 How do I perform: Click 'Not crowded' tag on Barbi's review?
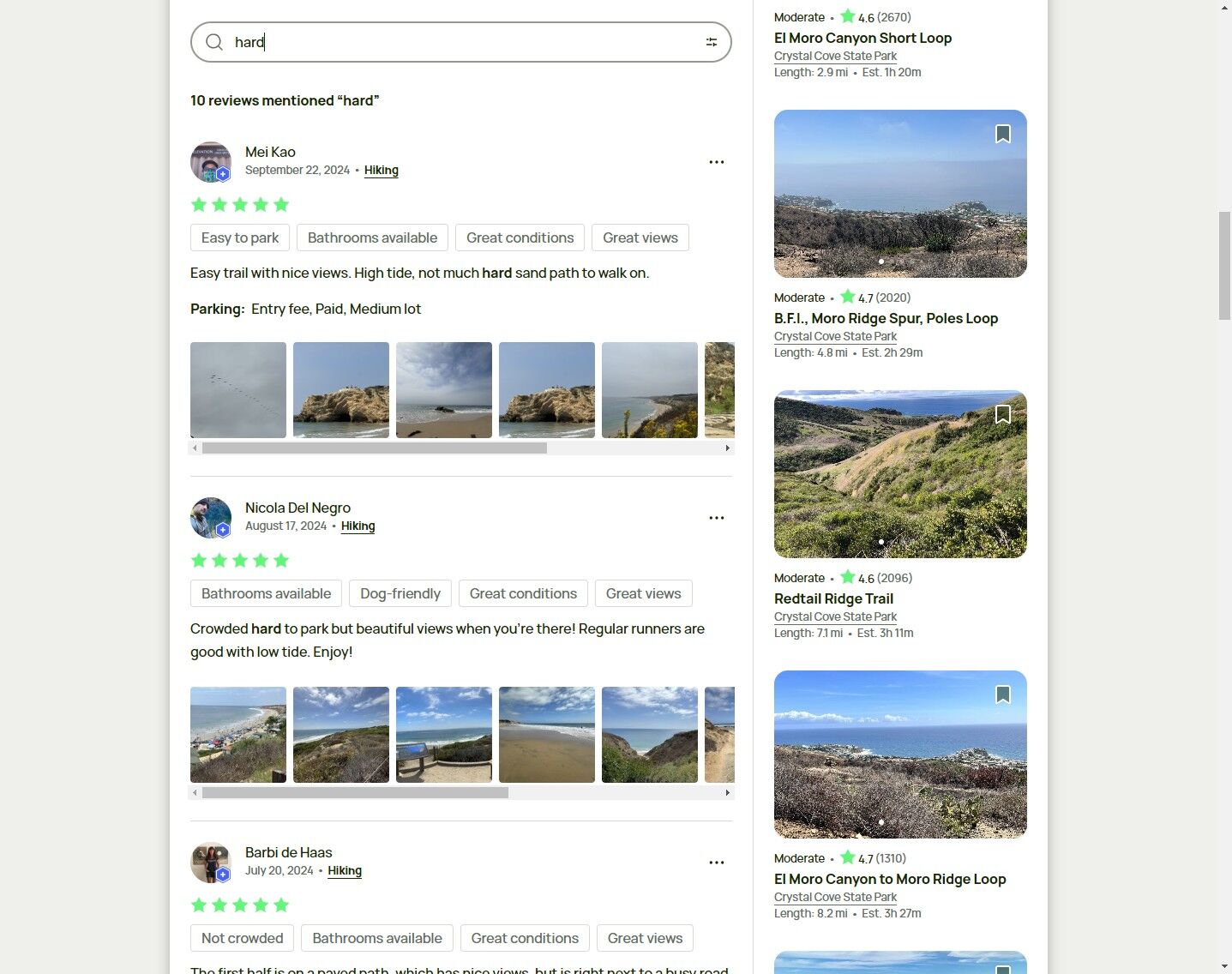point(242,938)
